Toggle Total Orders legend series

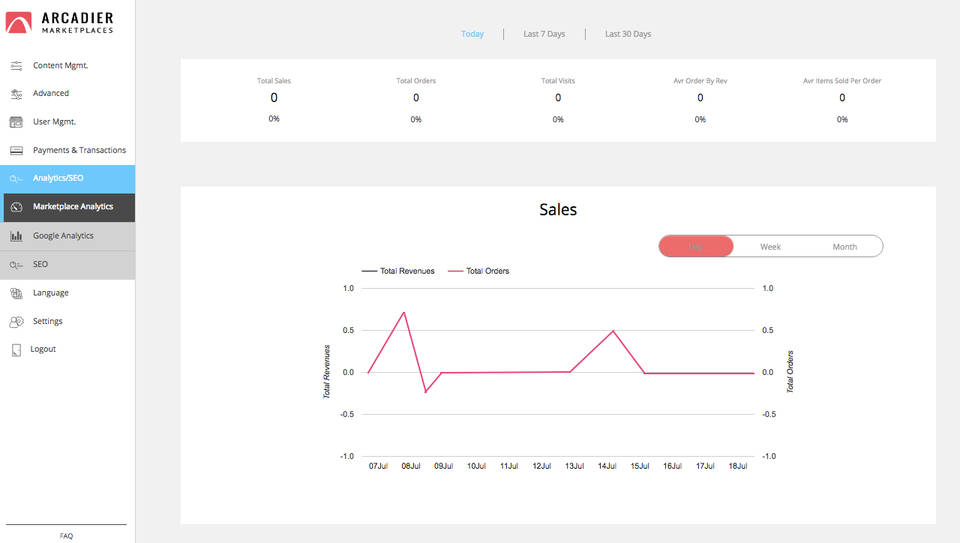[x=487, y=271]
